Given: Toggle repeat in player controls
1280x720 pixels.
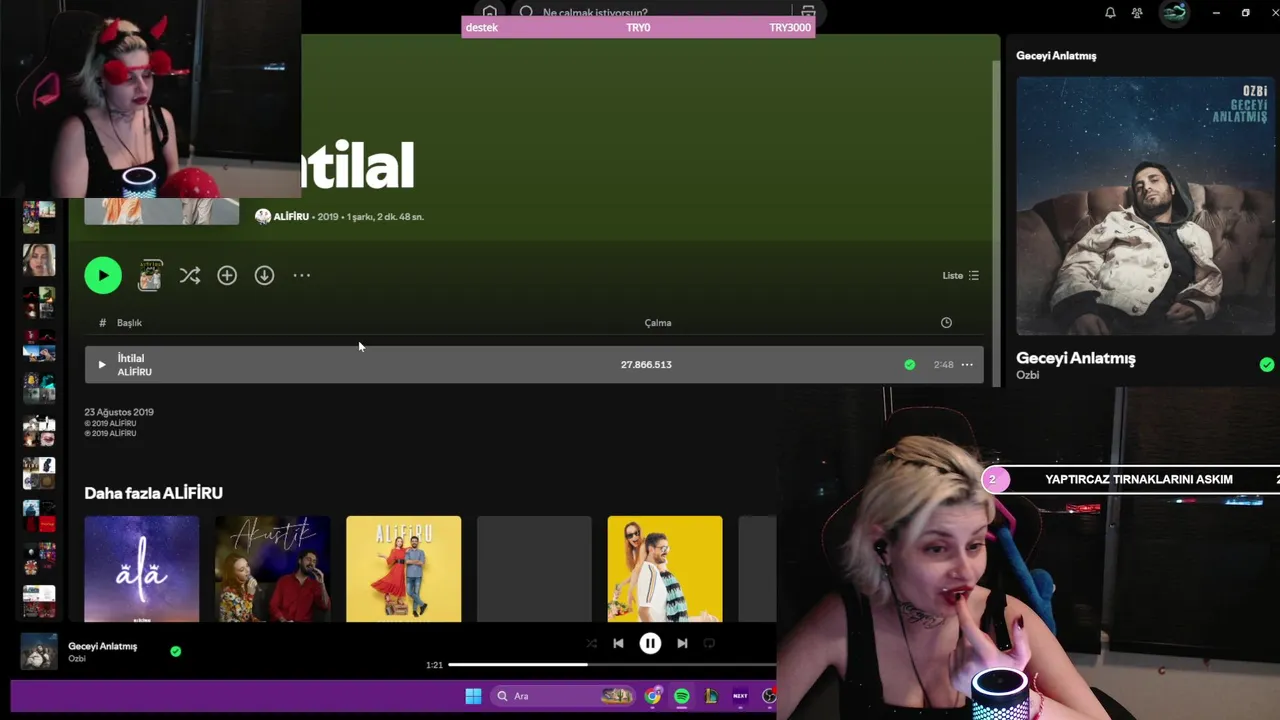Looking at the screenshot, I should coord(709,643).
